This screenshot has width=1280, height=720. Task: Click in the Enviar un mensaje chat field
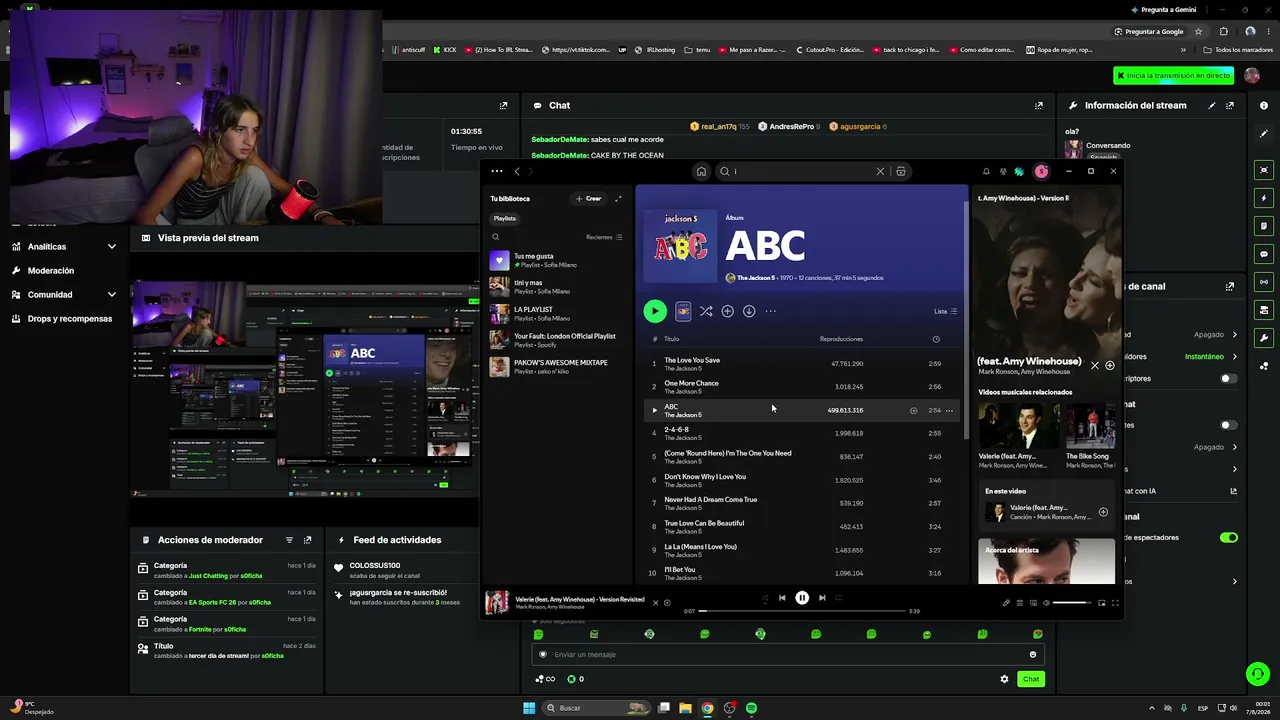(788, 654)
